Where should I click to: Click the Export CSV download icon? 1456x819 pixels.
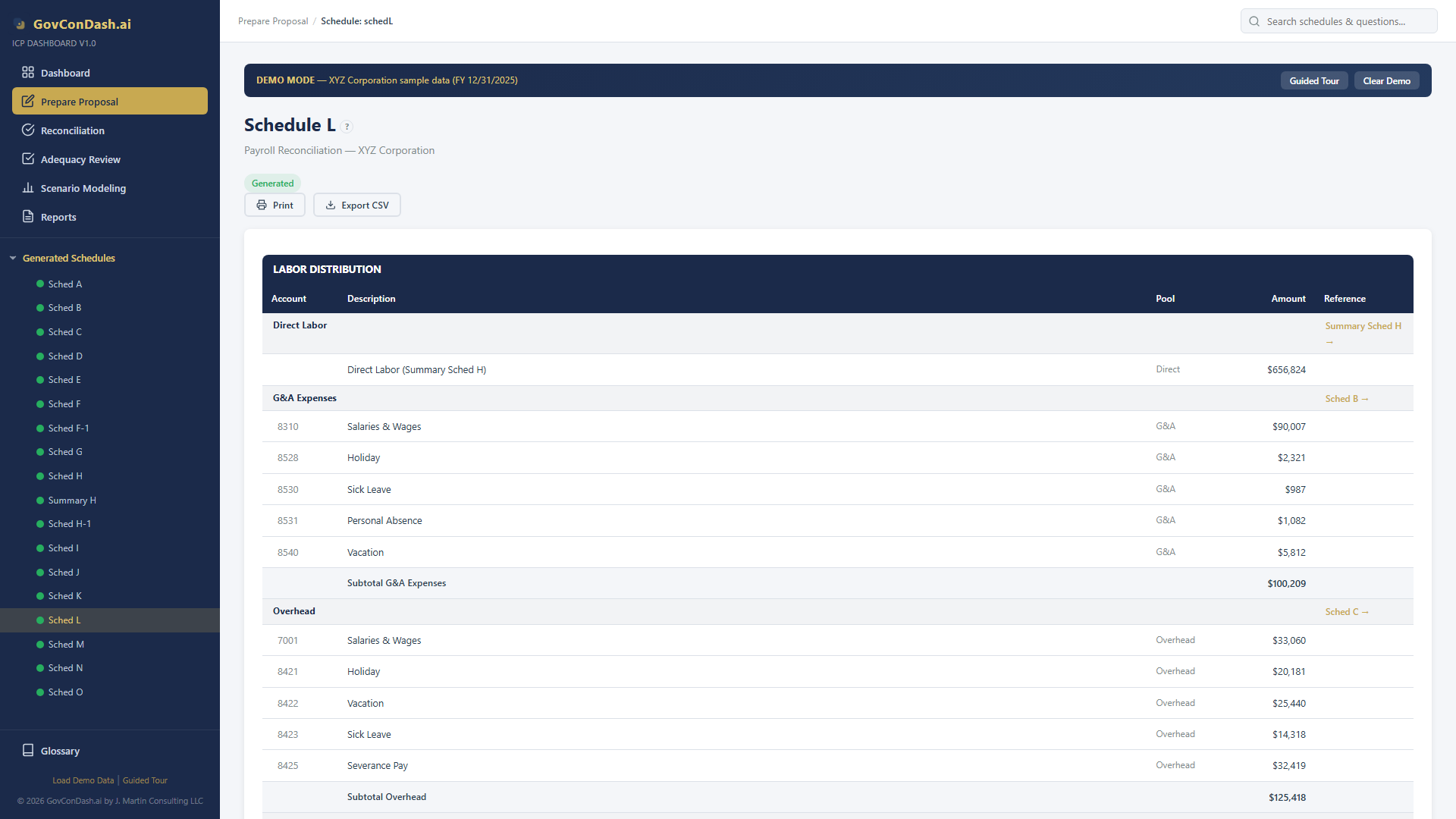pyautogui.click(x=331, y=205)
